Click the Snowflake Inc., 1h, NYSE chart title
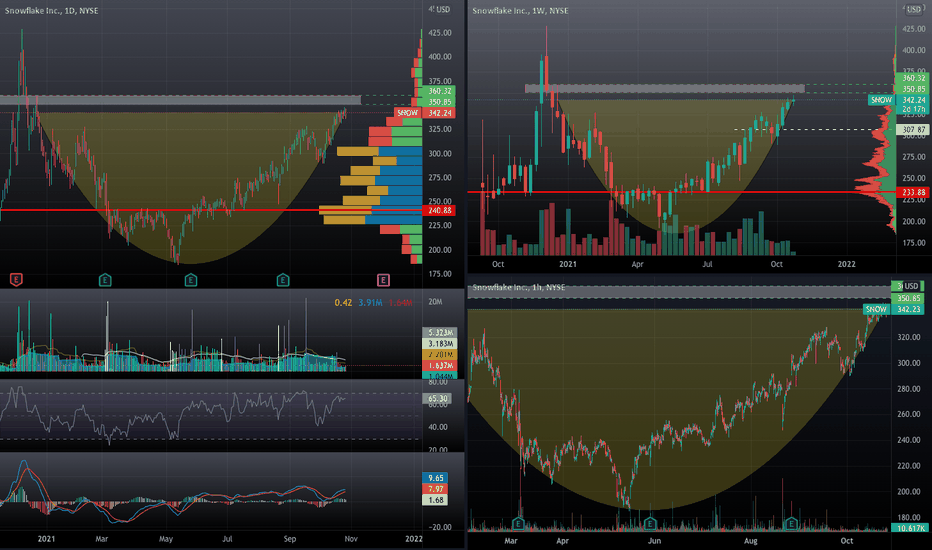932x550 pixels. tap(518, 287)
